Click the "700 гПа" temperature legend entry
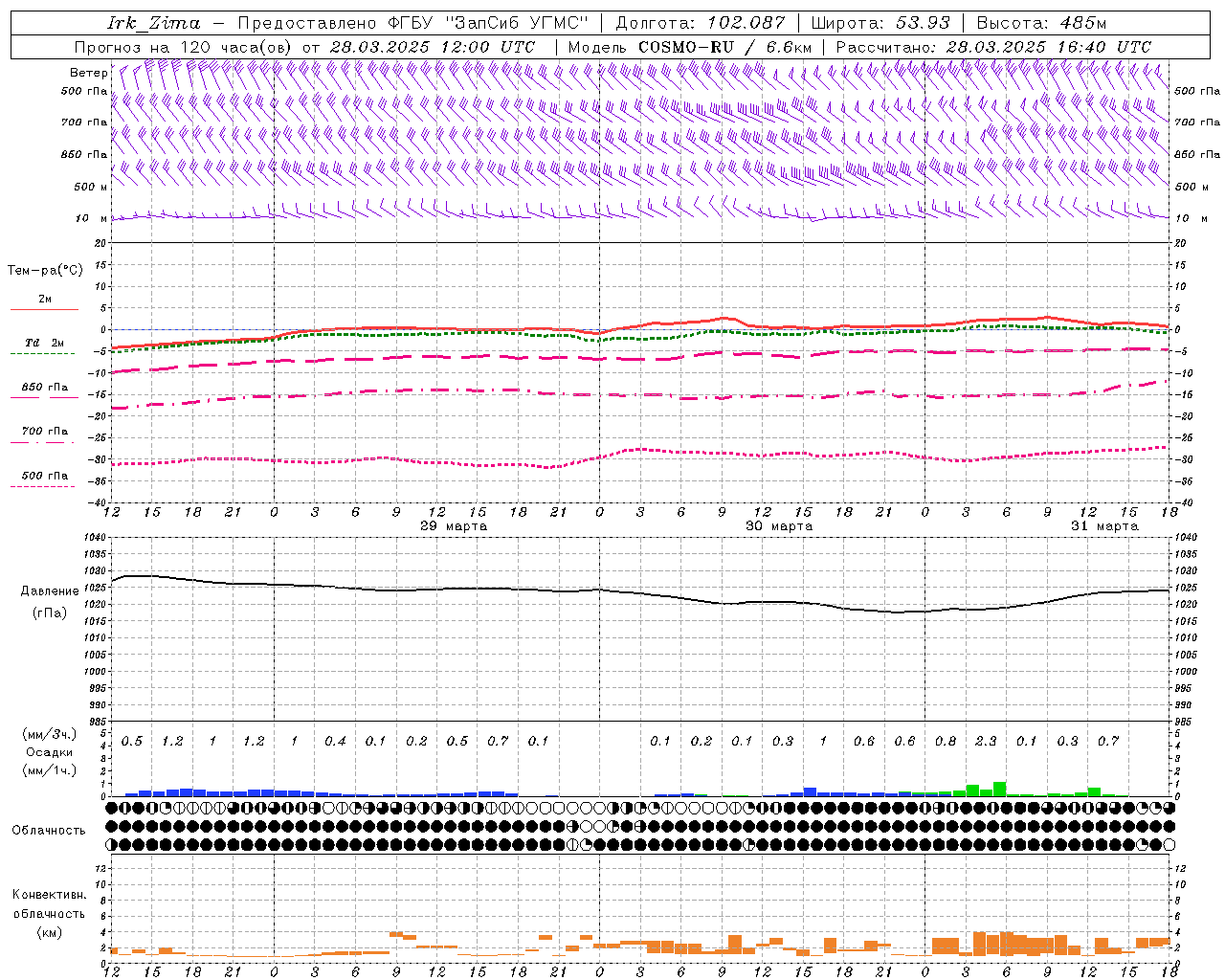The image size is (1225, 980). coord(45,432)
